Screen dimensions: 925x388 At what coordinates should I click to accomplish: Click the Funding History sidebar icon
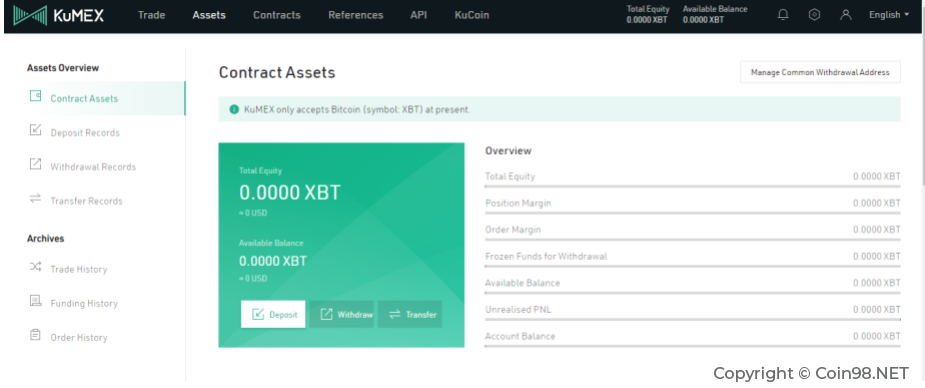point(35,301)
